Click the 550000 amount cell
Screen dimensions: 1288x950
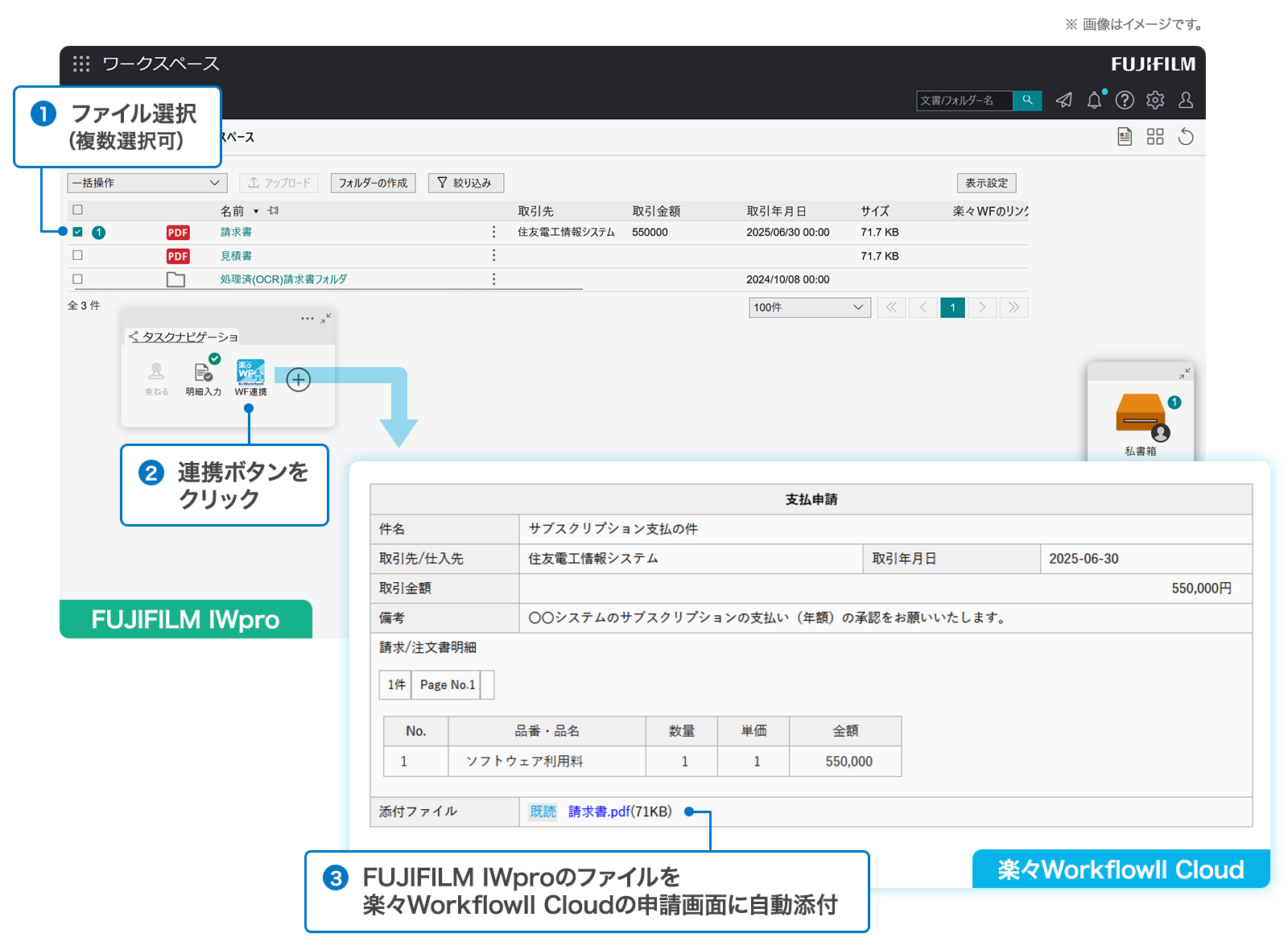pyautogui.click(x=650, y=232)
